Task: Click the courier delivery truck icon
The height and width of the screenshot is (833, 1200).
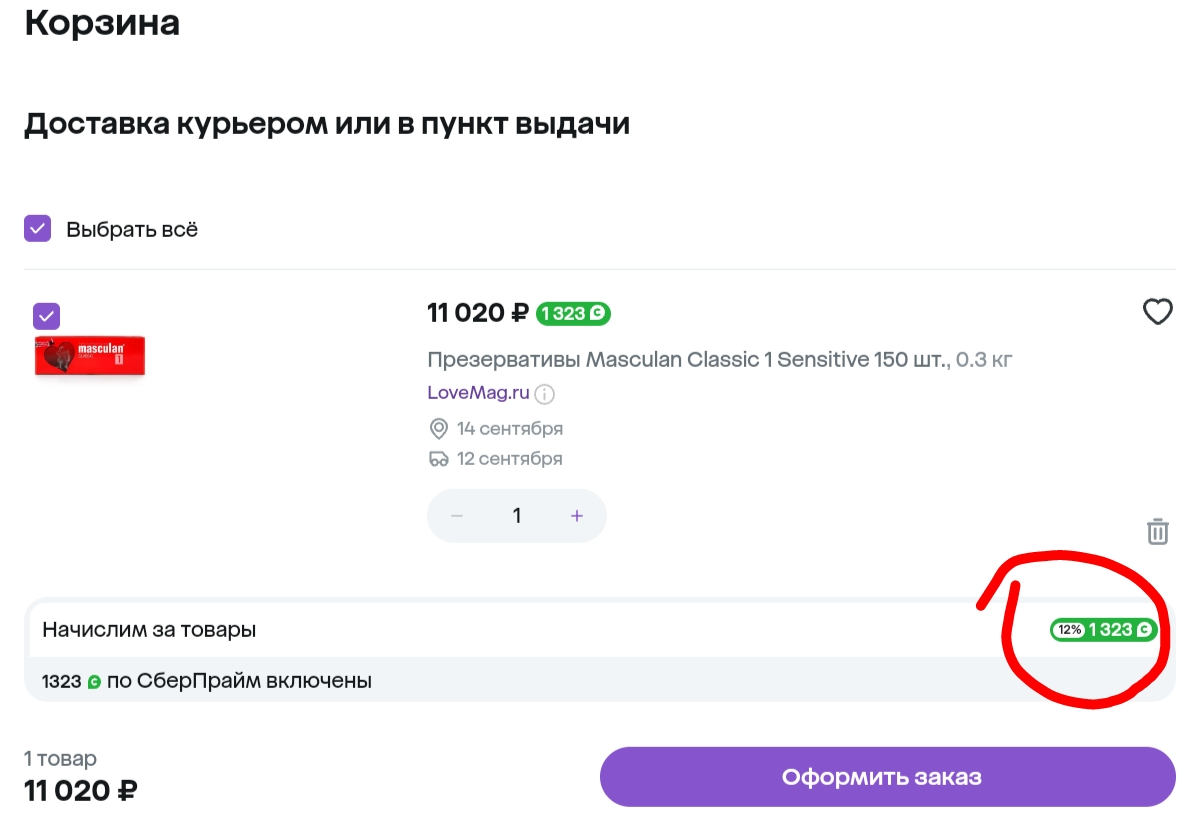Action: click(438, 459)
